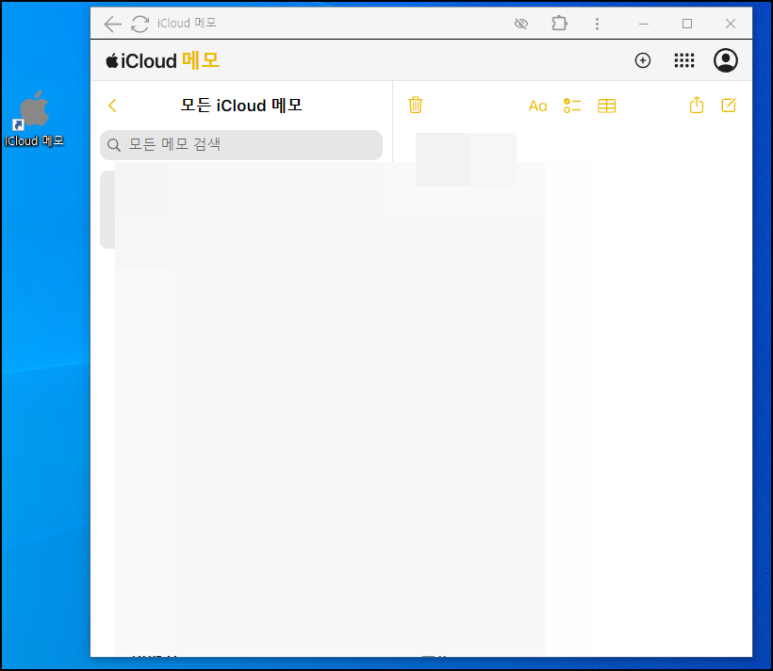773x671 pixels.
Task: Open the iCloud apps grid launcher
Action: click(x=684, y=61)
